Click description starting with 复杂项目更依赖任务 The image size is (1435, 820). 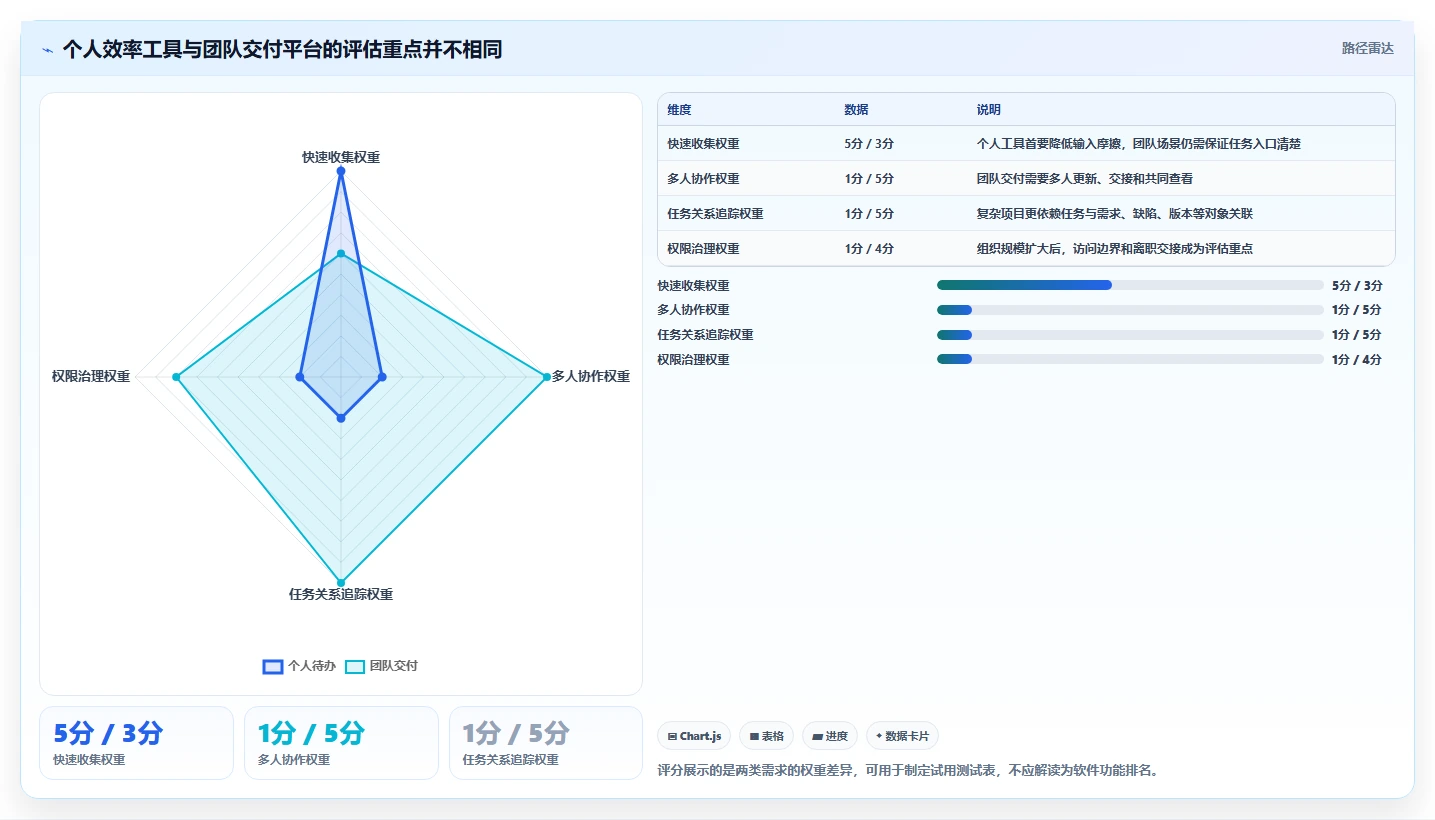[x=1115, y=214]
